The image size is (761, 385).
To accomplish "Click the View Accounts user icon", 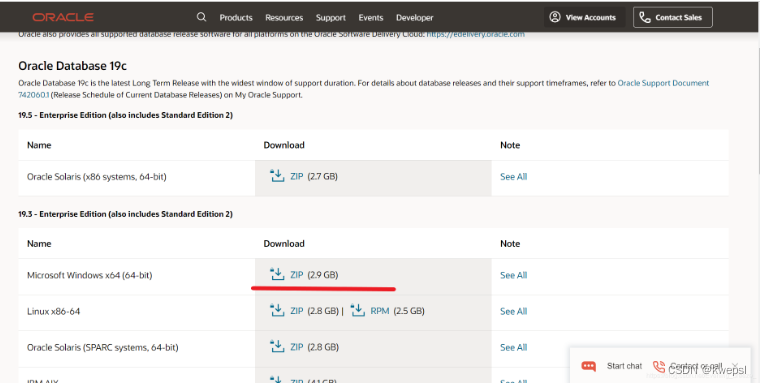I will tap(555, 17).
